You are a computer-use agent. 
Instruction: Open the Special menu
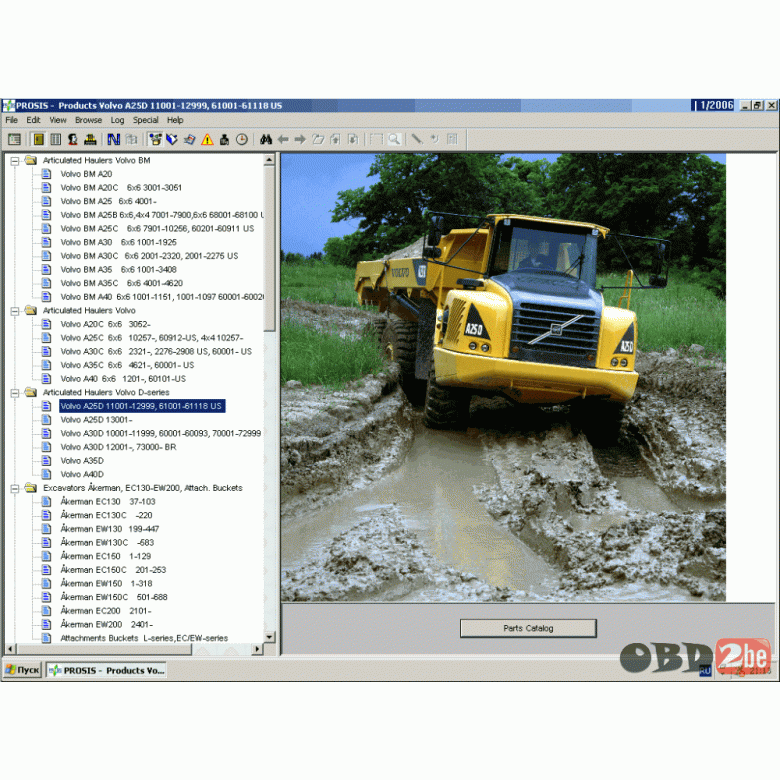tap(145, 120)
